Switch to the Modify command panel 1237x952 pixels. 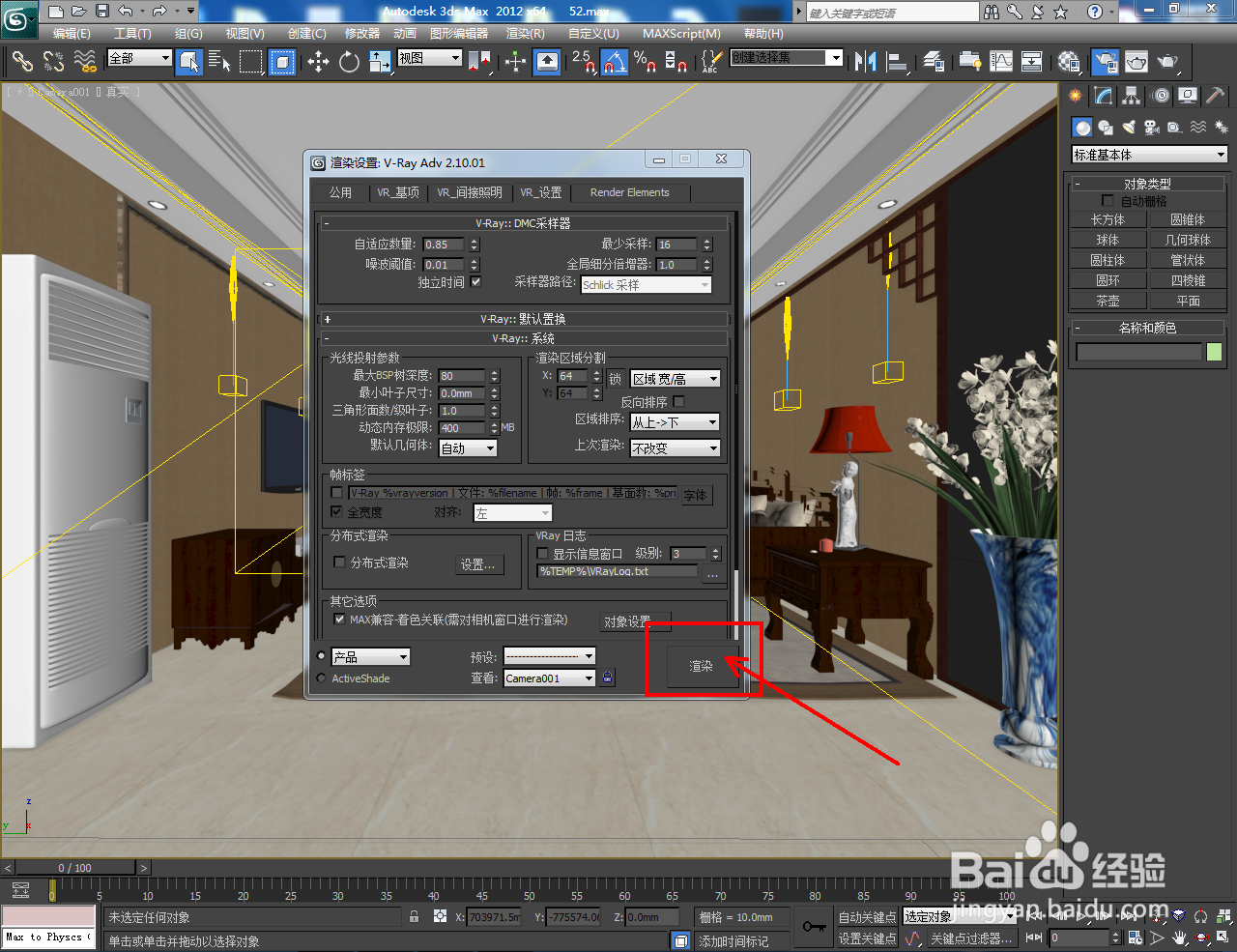pyautogui.click(x=1104, y=96)
